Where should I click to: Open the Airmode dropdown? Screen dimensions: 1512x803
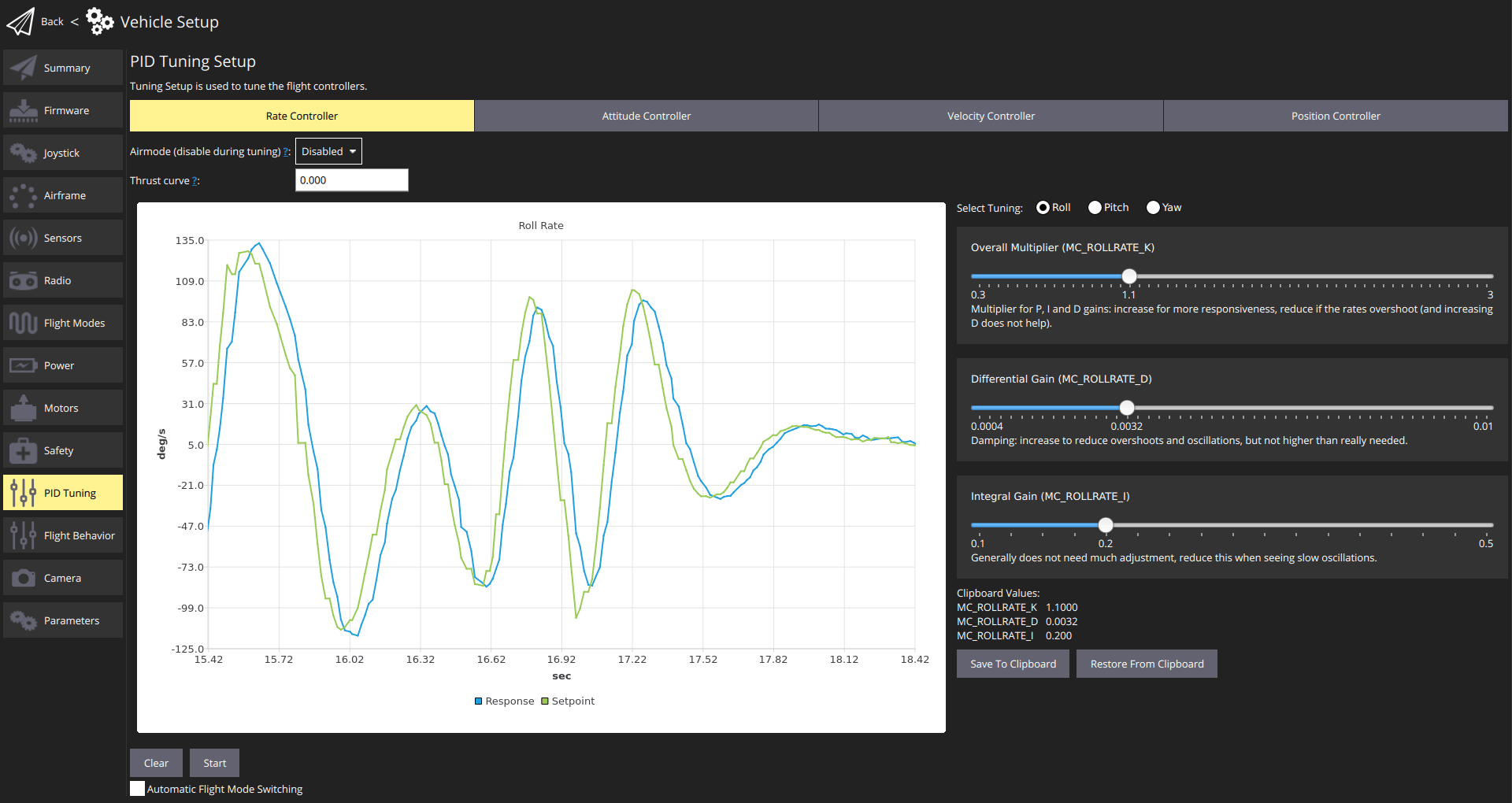click(x=328, y=151)
